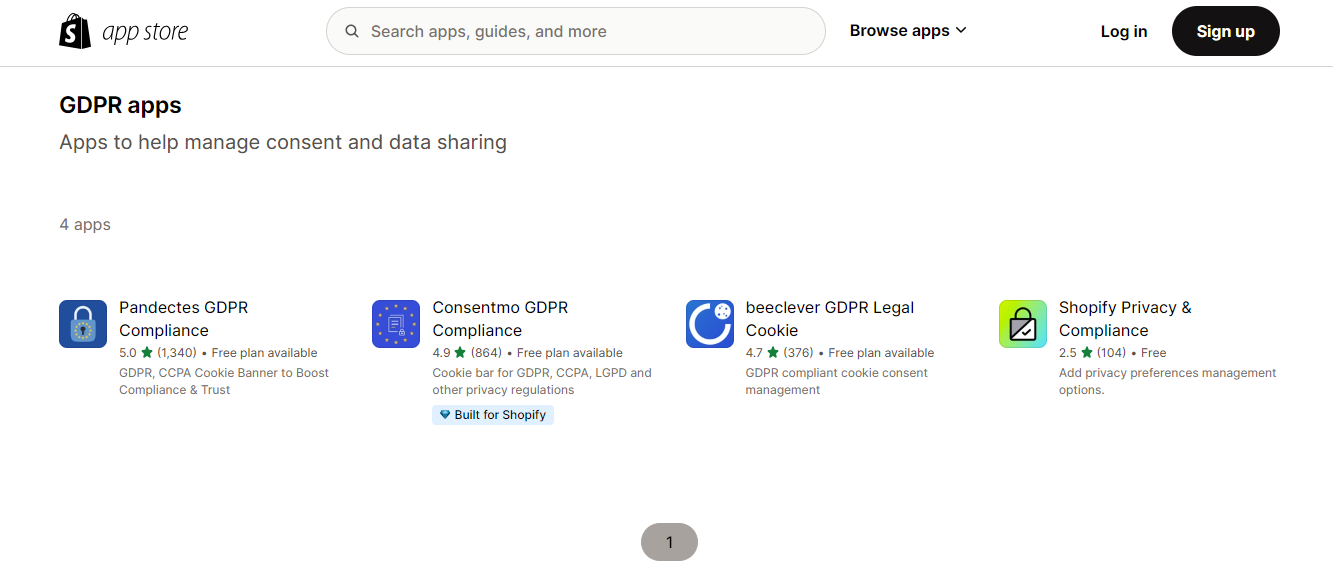Click the '4 apps' count text
The height and width of the screenshot is (580, 1333).
(x=85, y=224)
